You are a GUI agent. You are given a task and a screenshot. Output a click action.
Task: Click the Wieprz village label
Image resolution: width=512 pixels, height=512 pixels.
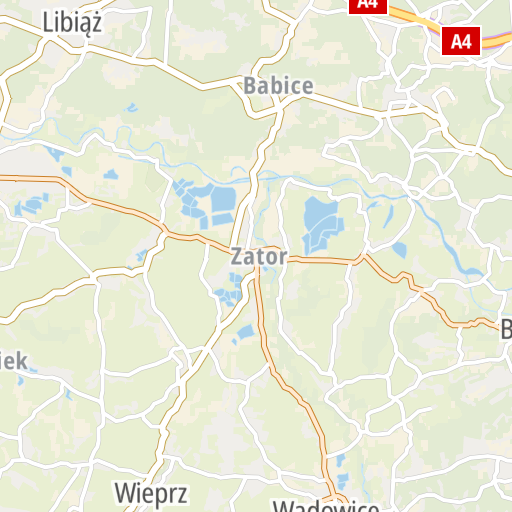151,494
